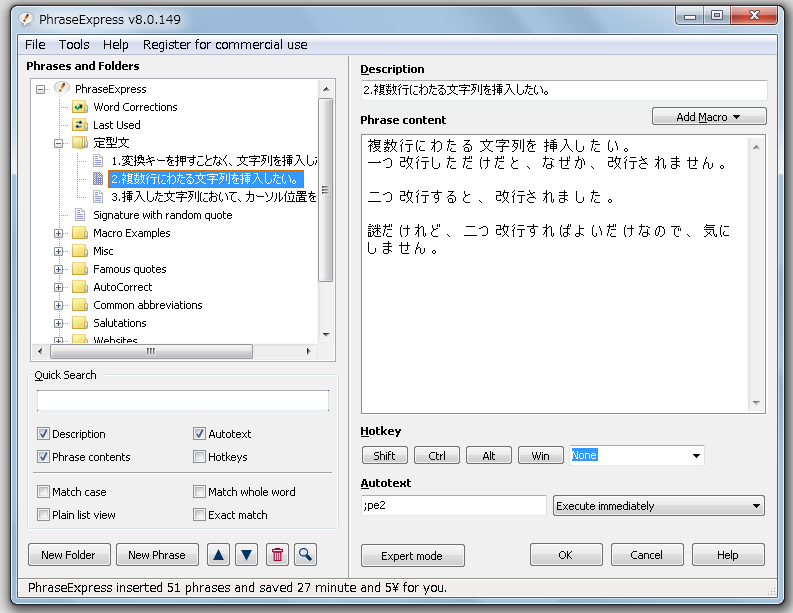
Task: Enable the Match case checkbox
Action: (x=43, y=491)
